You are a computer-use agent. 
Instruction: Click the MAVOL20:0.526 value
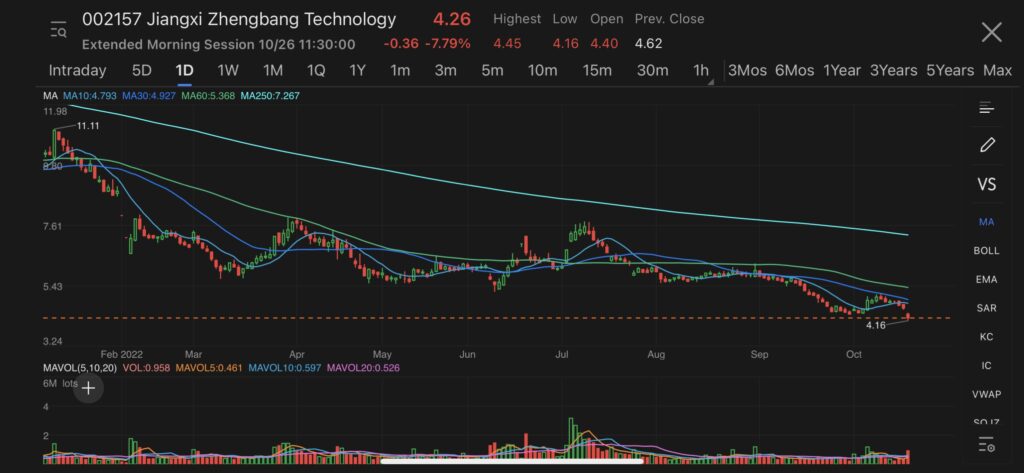point(363,368)
